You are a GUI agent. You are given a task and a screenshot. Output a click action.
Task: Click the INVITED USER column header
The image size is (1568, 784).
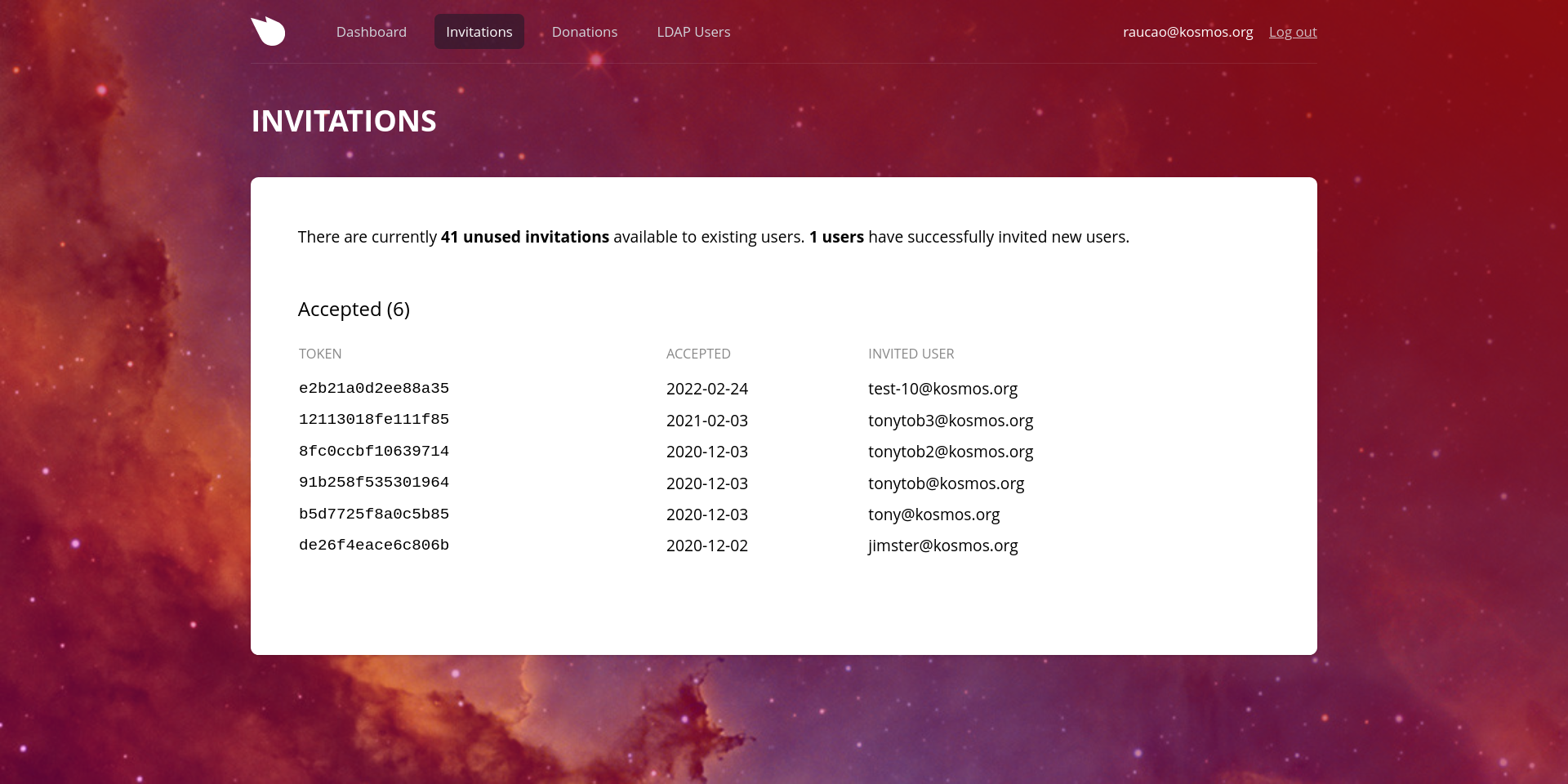pos(911,354)
